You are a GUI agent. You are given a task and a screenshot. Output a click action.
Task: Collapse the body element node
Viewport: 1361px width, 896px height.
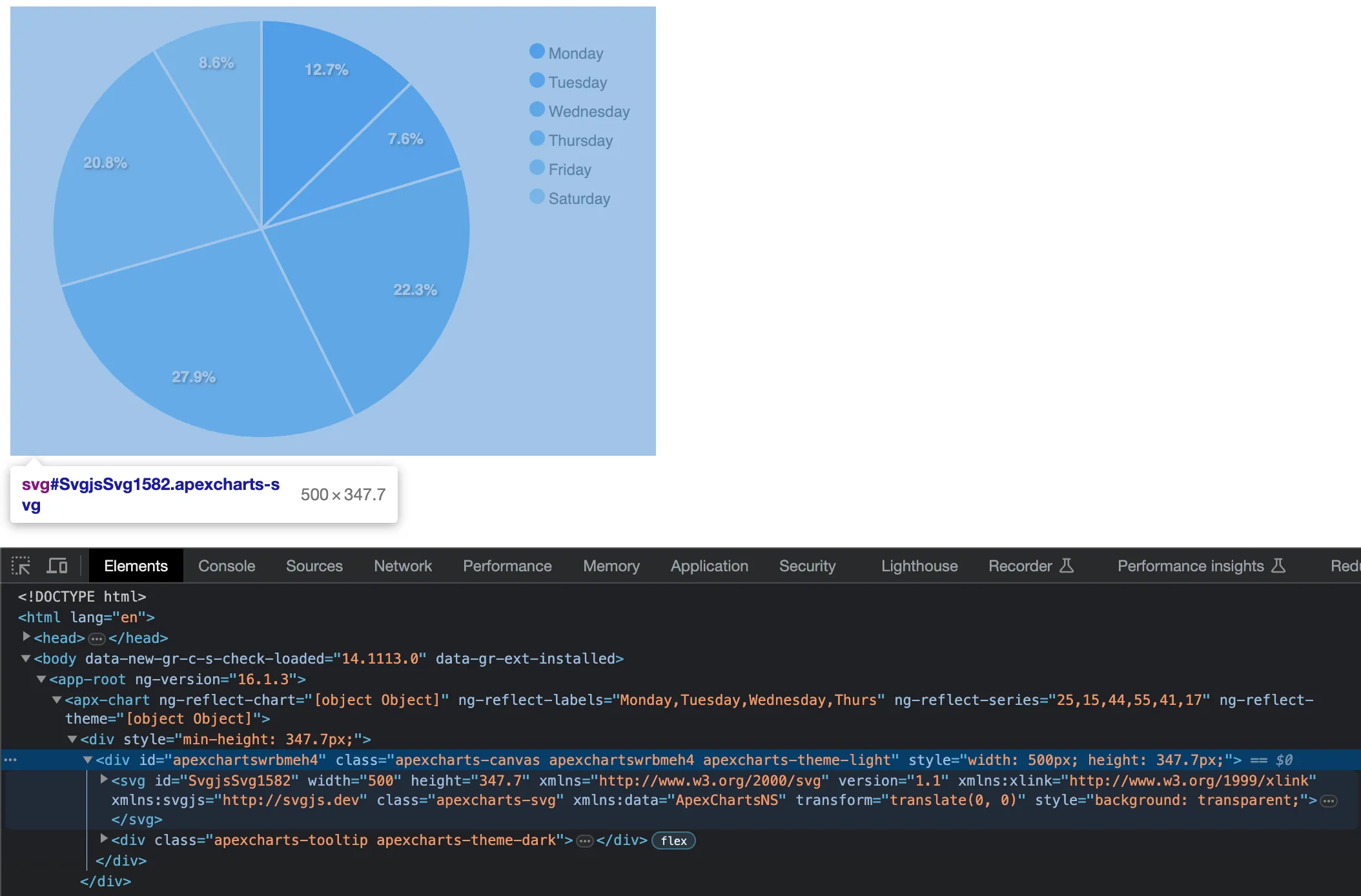pos(26,658)
